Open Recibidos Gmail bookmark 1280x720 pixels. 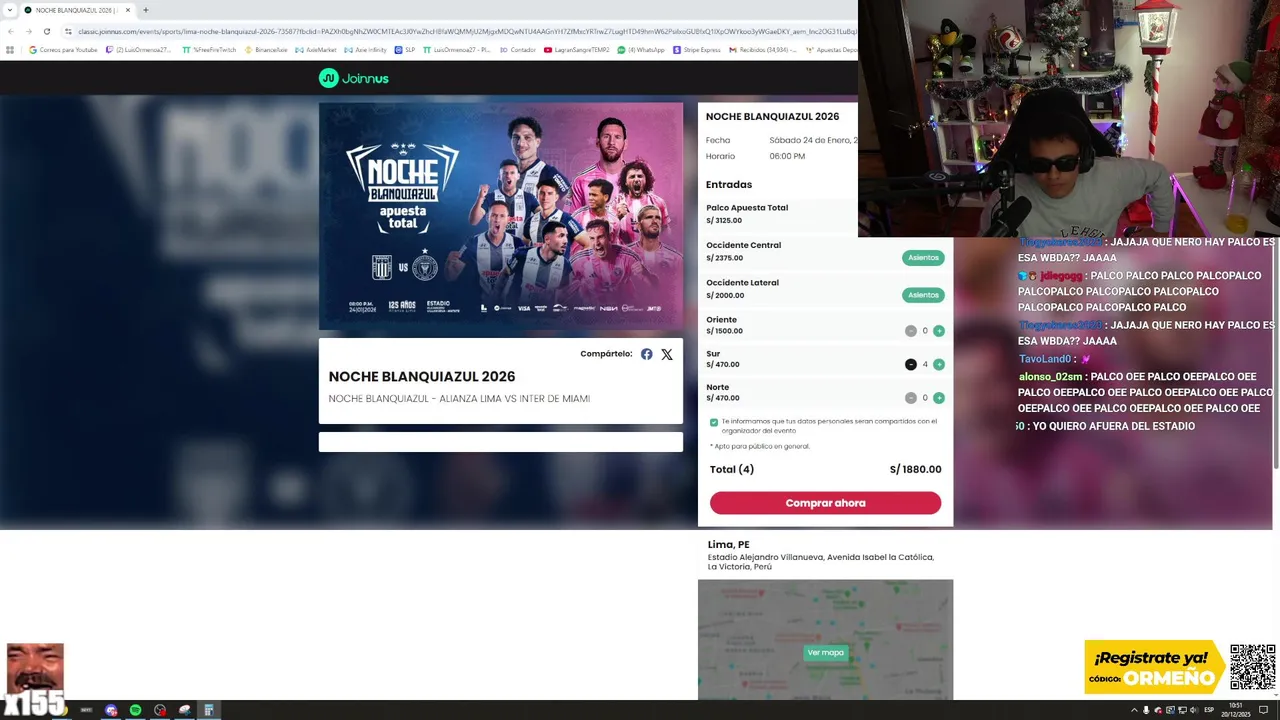[x=763, y=49]
